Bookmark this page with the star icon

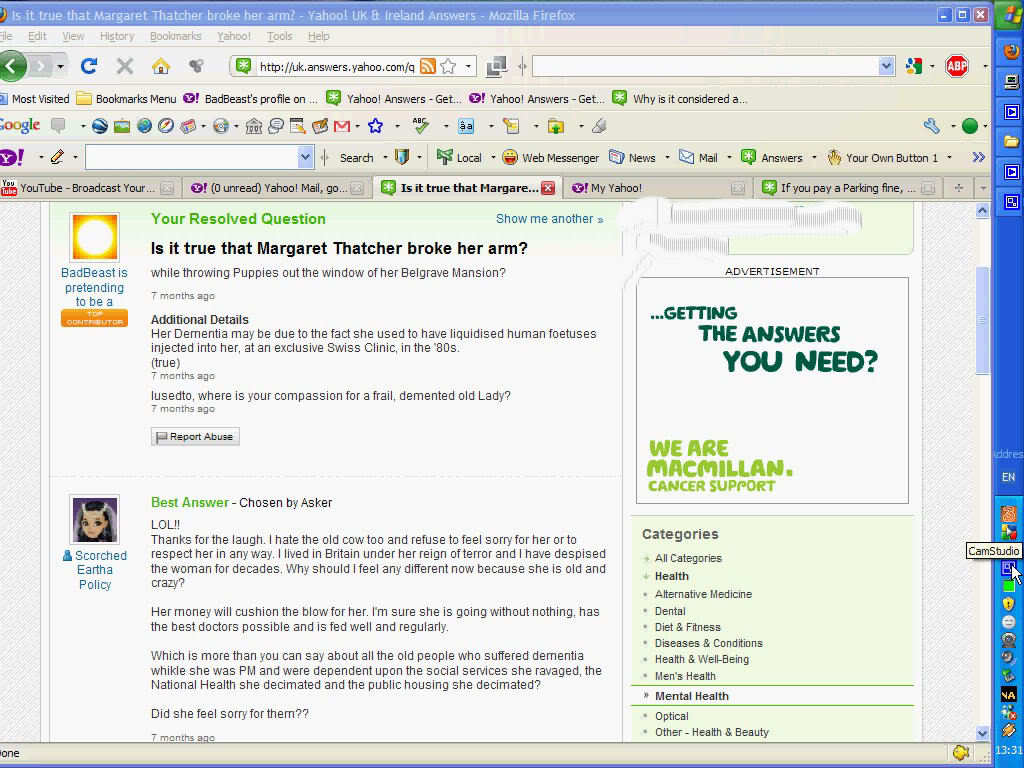tap(448, 66)
